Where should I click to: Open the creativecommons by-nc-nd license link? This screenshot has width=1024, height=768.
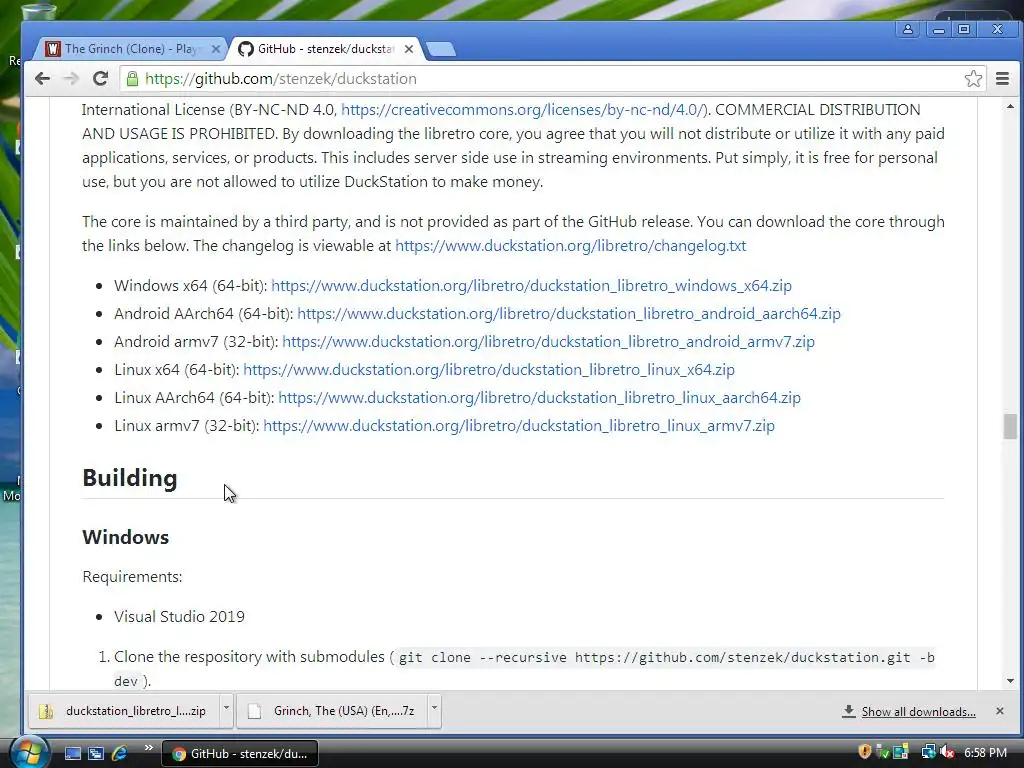click(x=523, y=110)
